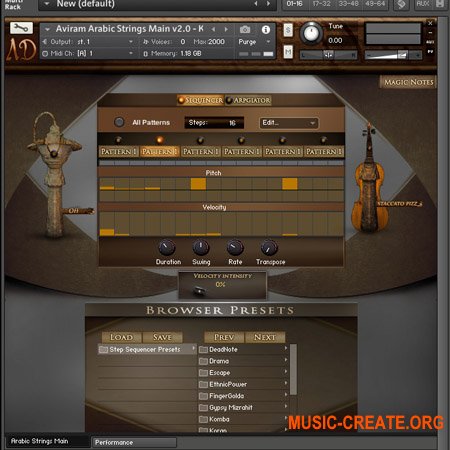Toggle the AUX button in top bar
450x450 pixels.
(423, 4)
